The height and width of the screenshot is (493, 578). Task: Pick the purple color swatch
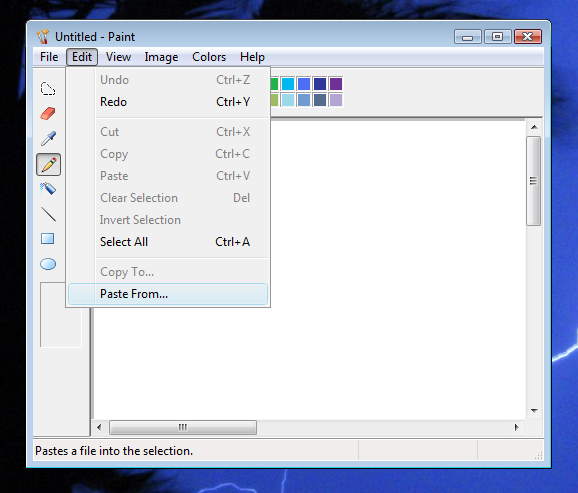click(x=336, y=84)
